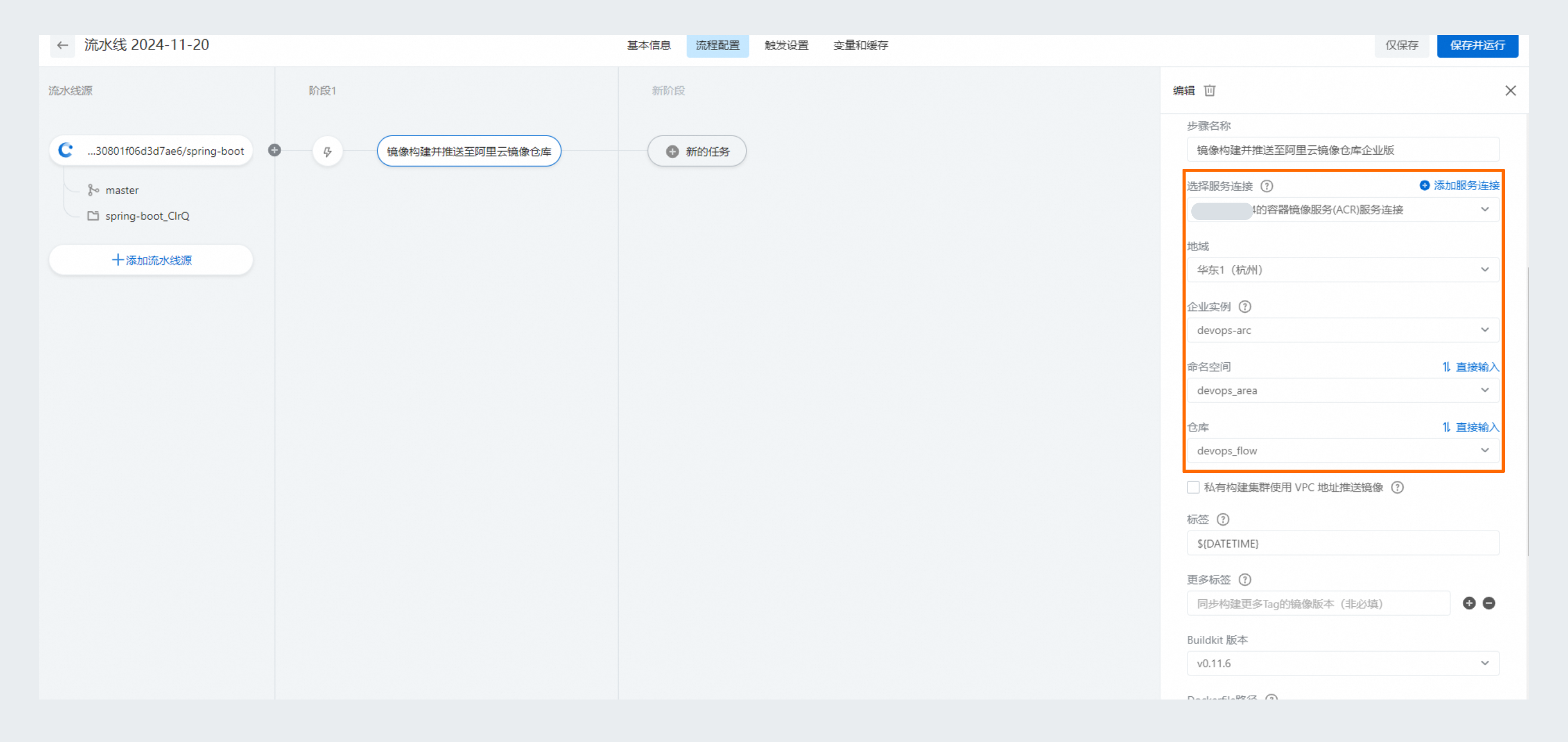Show help for 更多标签
Screen dimensions: 1568x742
point(1245,579)
